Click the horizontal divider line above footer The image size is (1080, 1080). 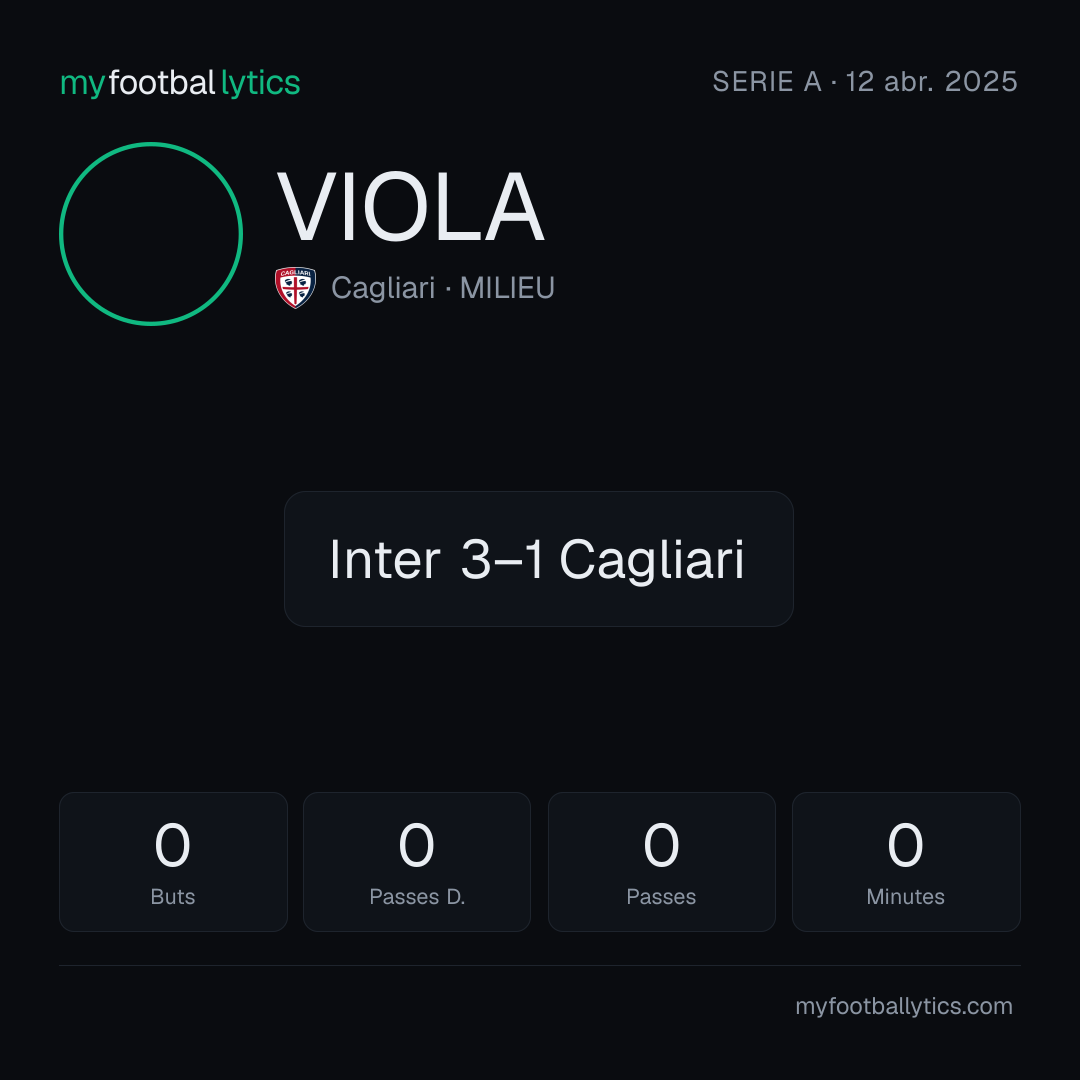tap(540, 965)
